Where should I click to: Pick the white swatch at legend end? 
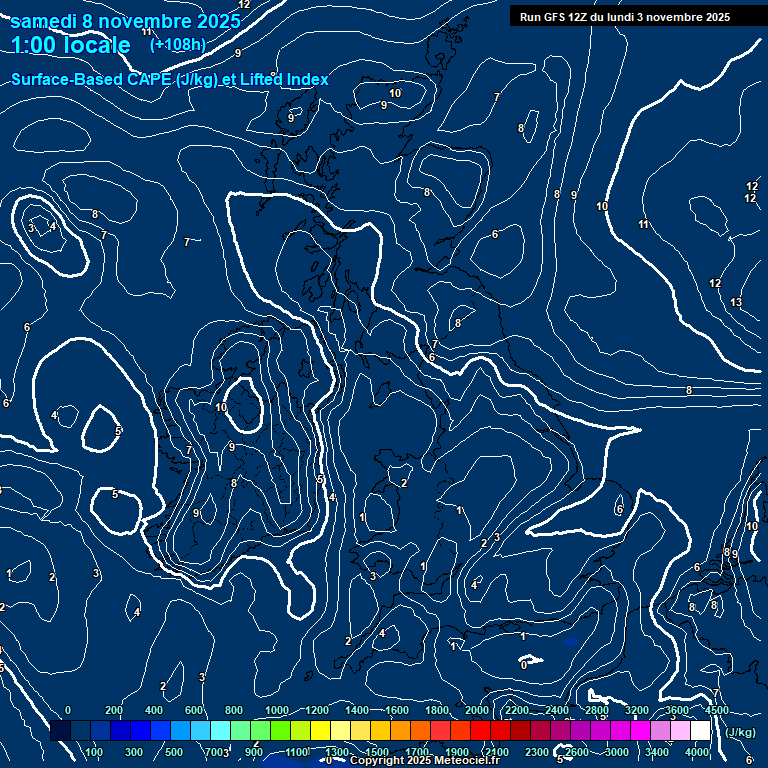[x=700, y=732]
